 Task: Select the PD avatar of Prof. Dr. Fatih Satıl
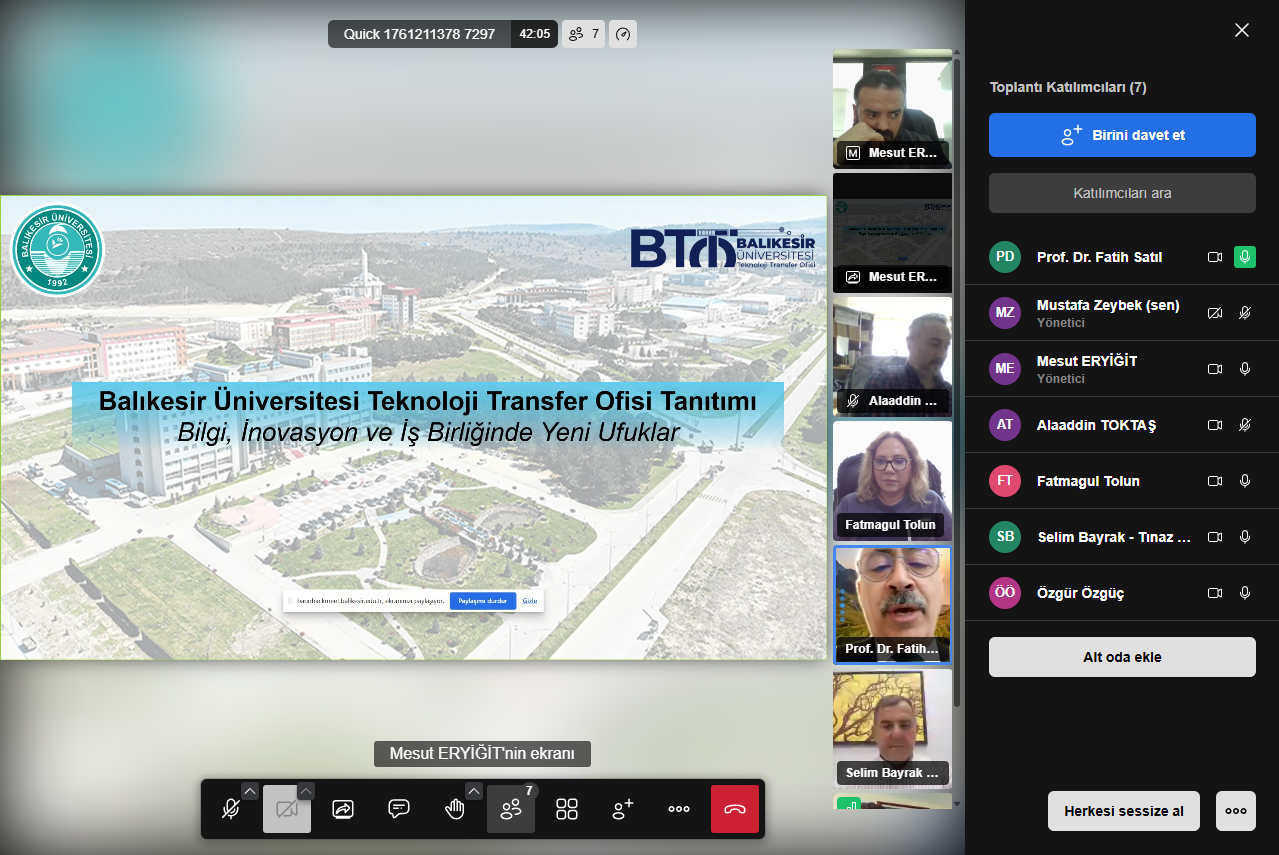tap(1005, 257)
